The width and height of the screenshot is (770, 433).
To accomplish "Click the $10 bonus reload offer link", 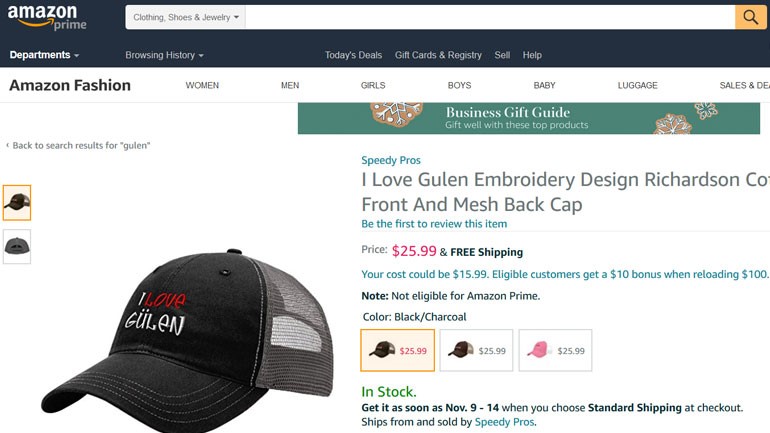I will coord(565,274).
